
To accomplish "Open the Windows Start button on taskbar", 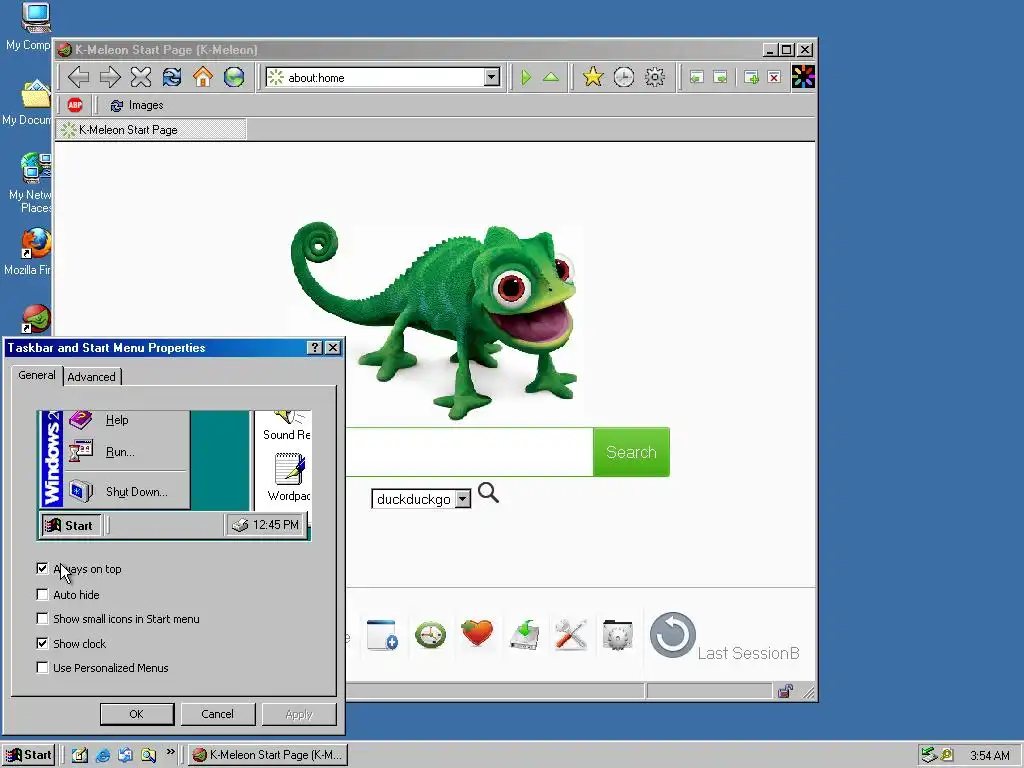I will point(28,755).
